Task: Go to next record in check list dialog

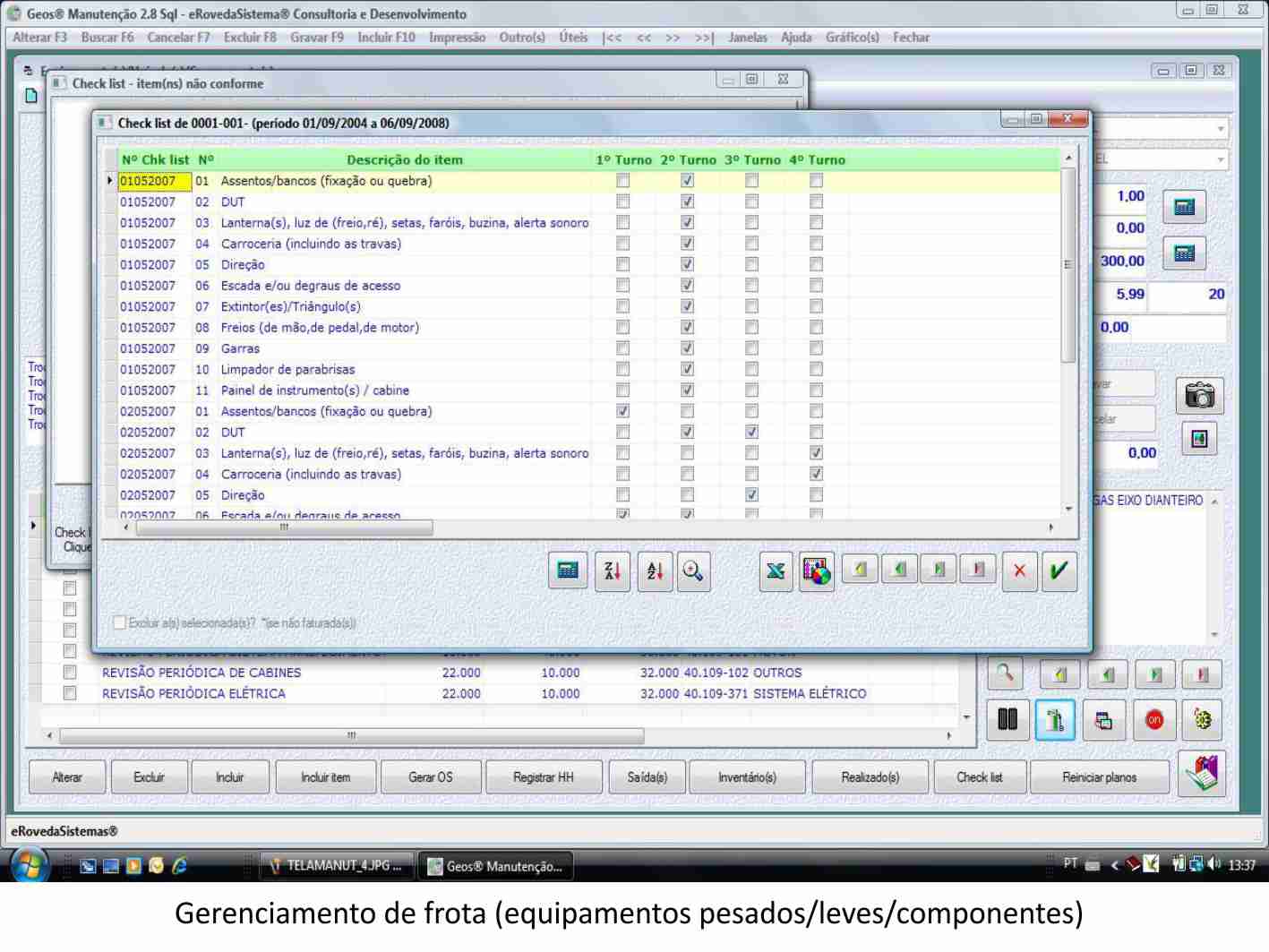Action: coord(939,570)
